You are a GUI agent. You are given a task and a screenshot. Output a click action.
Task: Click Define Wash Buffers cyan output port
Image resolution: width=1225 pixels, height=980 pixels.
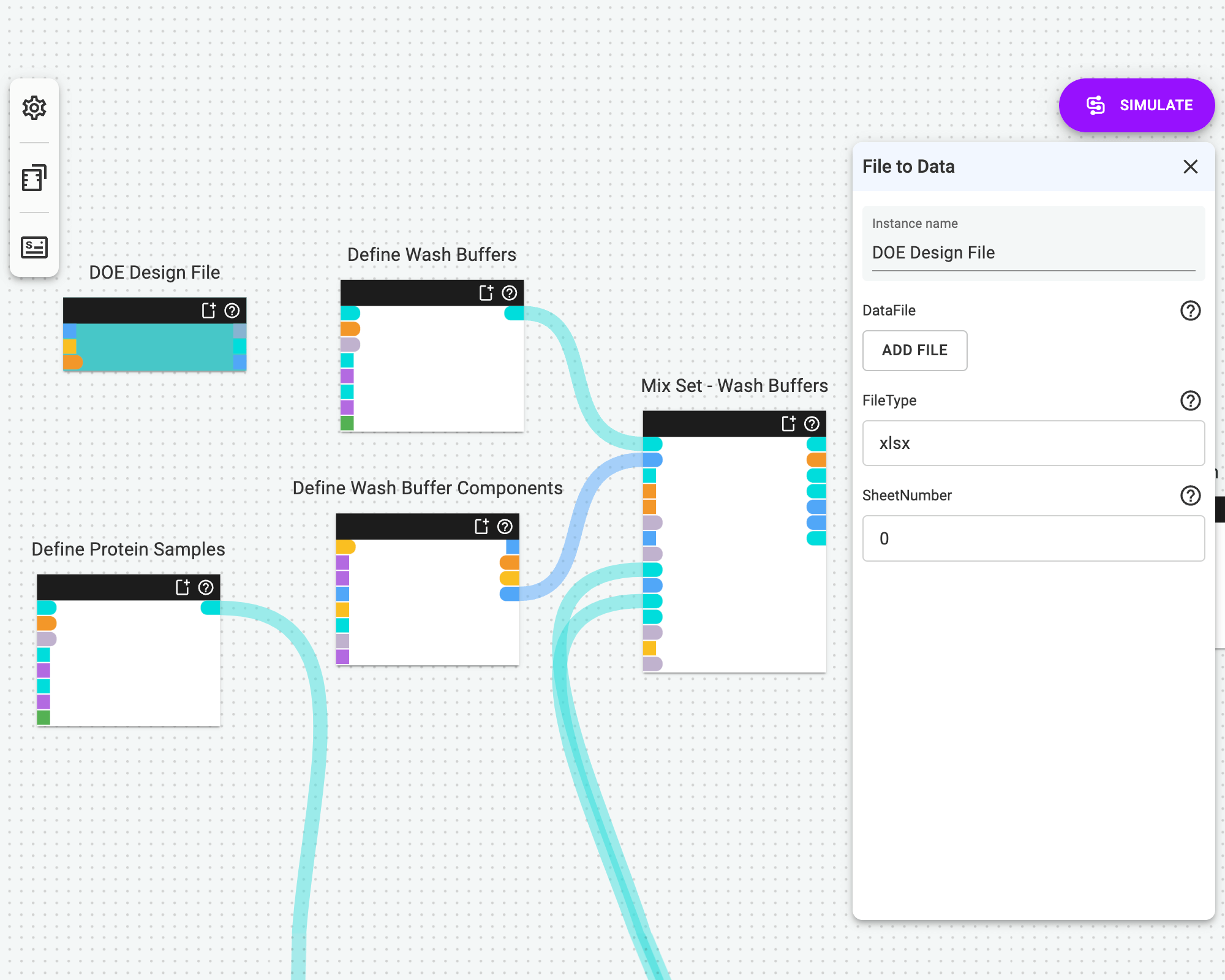[x=514, y=314]
